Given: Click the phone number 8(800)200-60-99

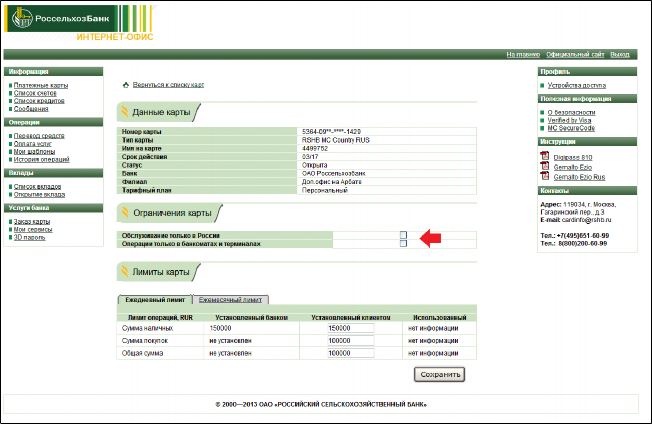Looking at the screenshot, I should click(582, 243).
